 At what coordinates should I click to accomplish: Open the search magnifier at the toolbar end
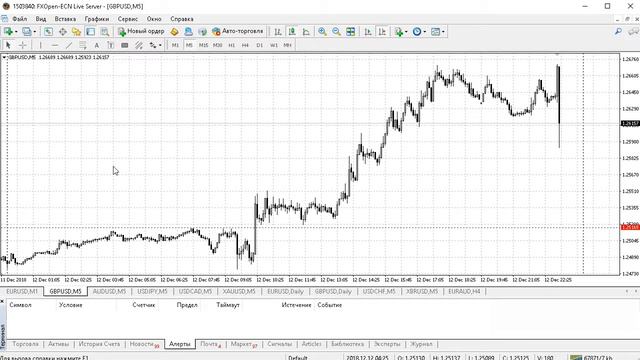[618, 31]
